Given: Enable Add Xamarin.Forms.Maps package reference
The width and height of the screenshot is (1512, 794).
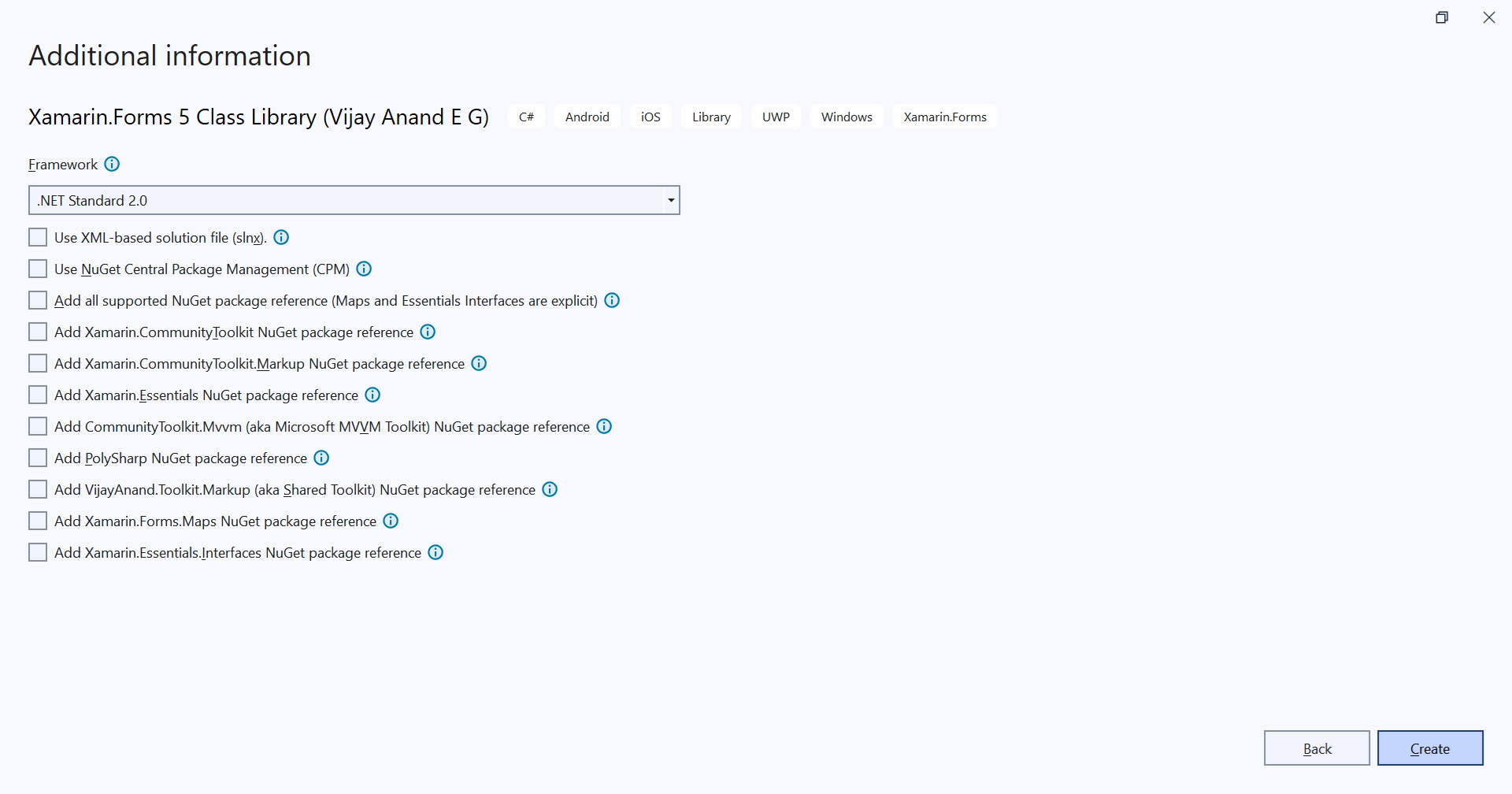Looking at the screenshot, I should click(38, 521).
